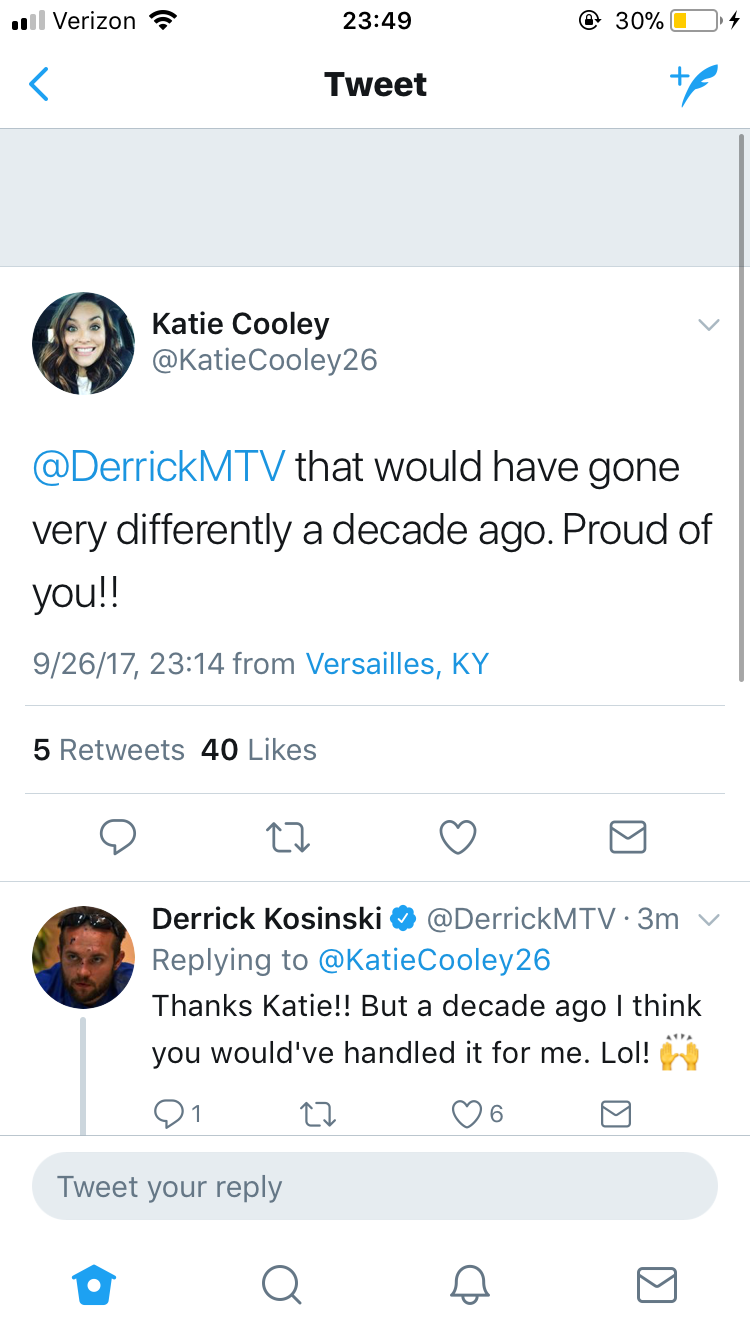Open options chevron on Katie's tweet
Image resolution: width=750 pixels, height=1334 pixels.
click(708, 325)
